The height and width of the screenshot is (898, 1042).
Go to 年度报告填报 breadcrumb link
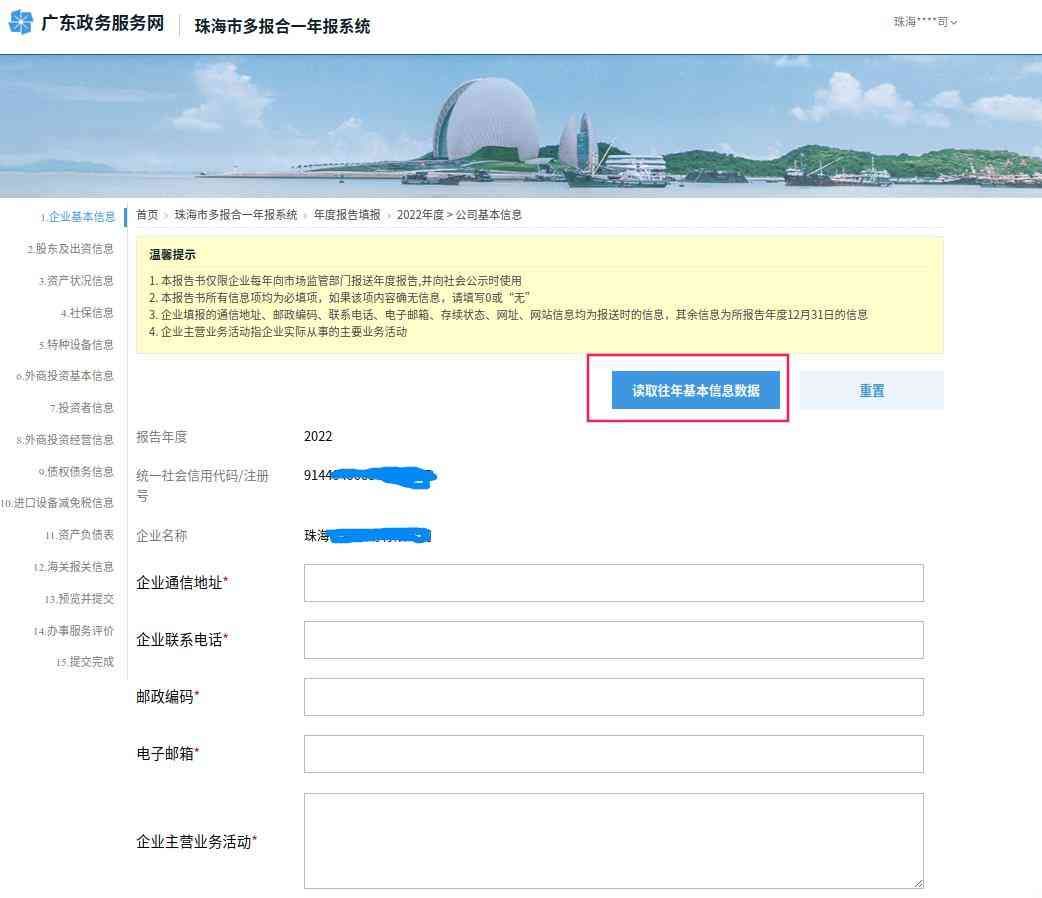346,215
